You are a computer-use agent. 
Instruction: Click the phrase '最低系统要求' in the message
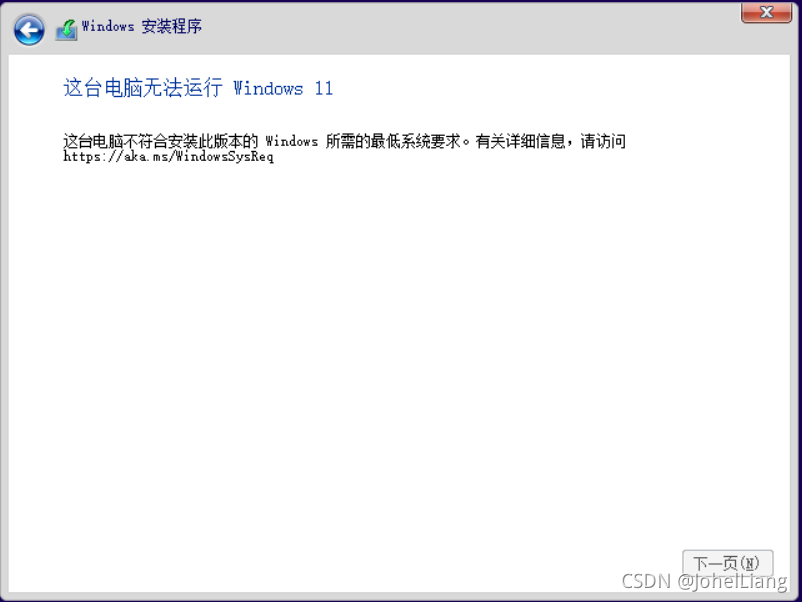(x=415, y=141)
